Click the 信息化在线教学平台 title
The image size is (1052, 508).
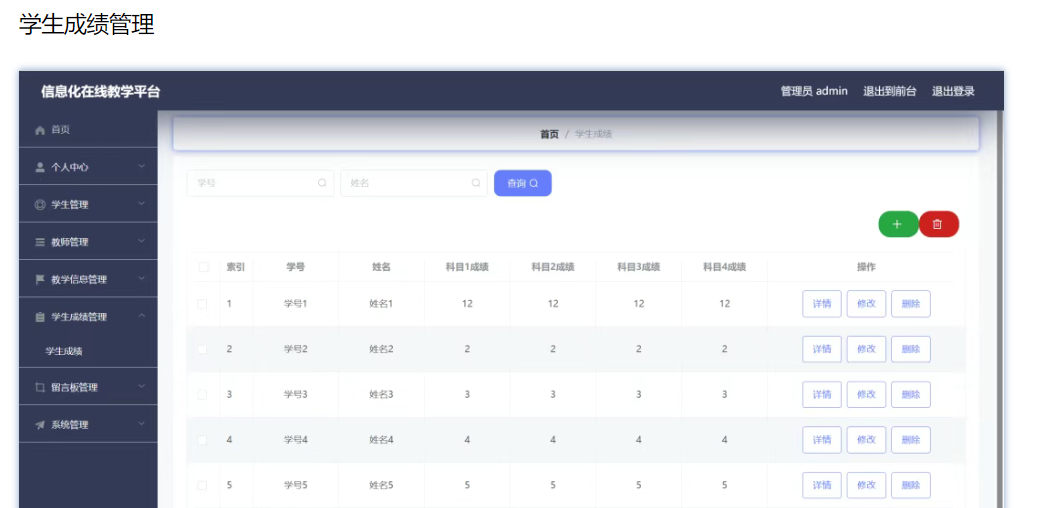(x=101, y=92)
